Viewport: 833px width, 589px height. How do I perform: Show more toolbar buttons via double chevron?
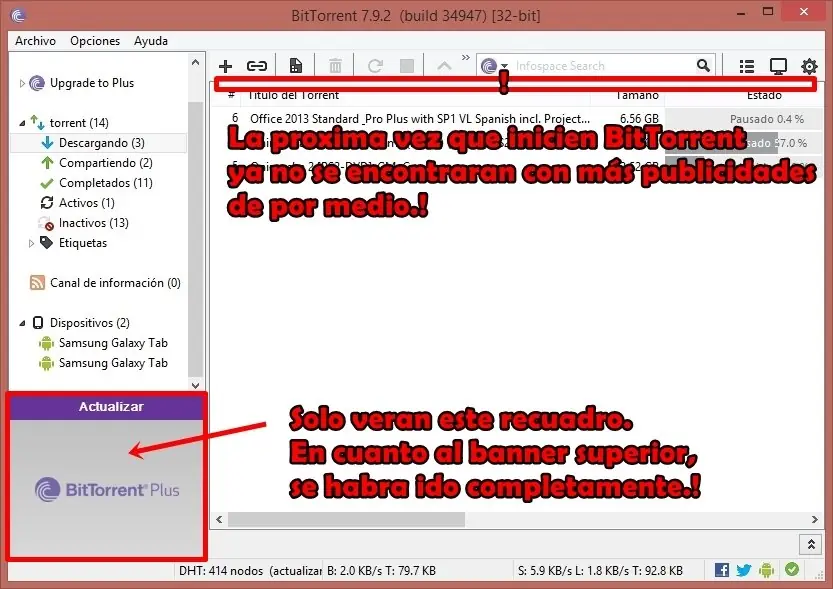point(466,57)
